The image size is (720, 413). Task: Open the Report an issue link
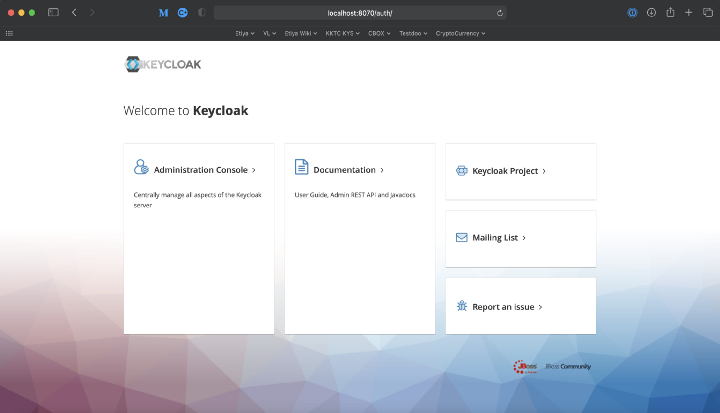coord(503,307)
